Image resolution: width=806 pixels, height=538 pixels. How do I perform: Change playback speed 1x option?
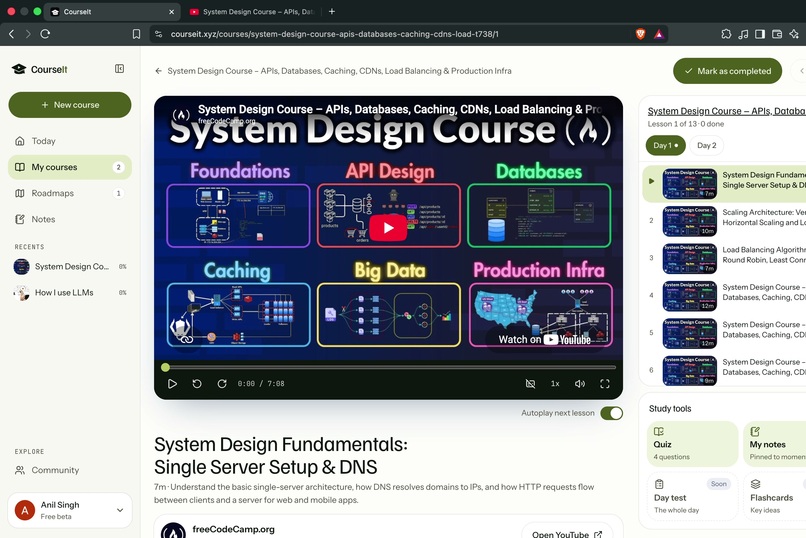pos(555,383)
